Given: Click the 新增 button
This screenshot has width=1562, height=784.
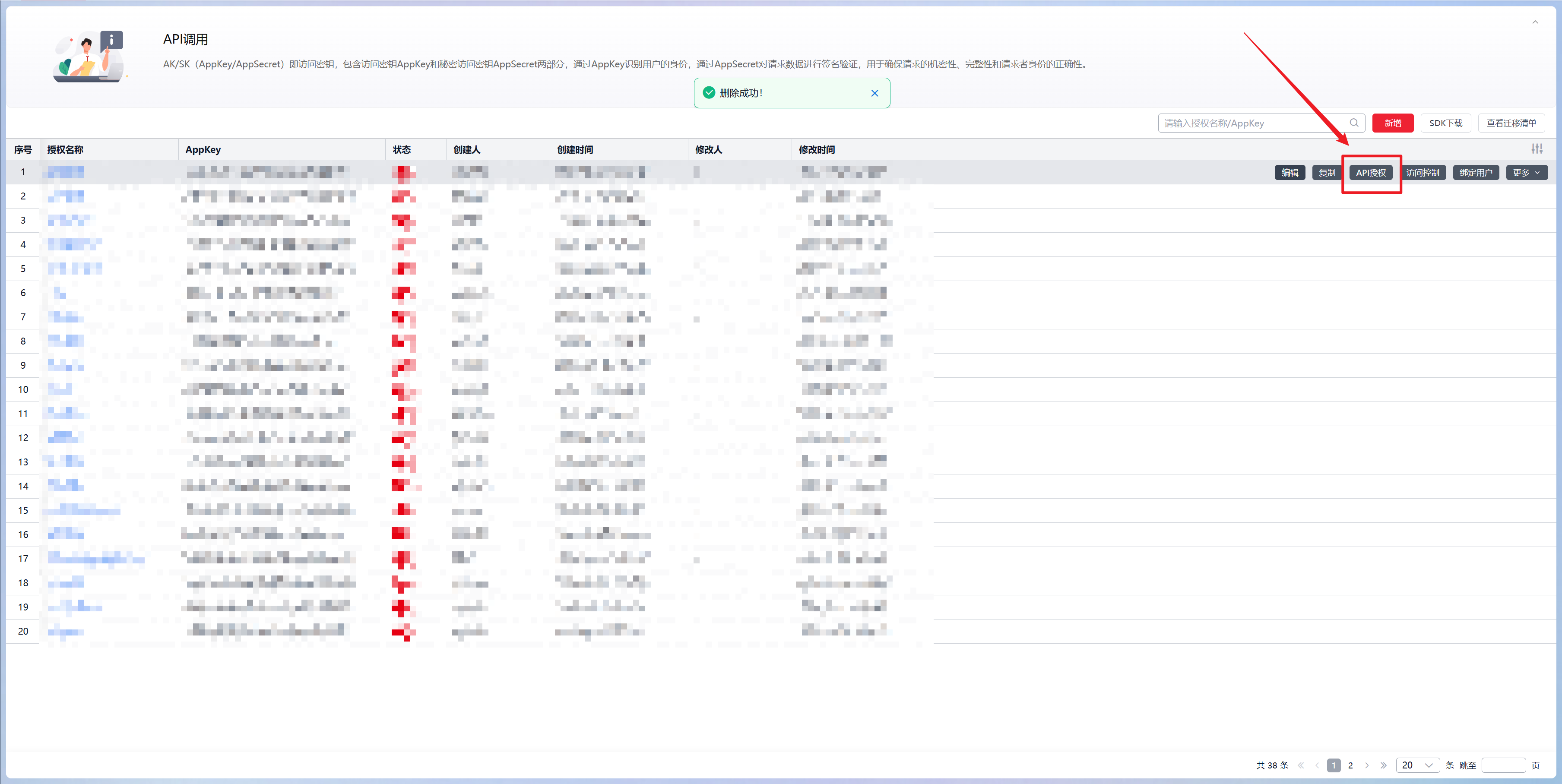Looking at the screenshot, I should click(1392, 123).
